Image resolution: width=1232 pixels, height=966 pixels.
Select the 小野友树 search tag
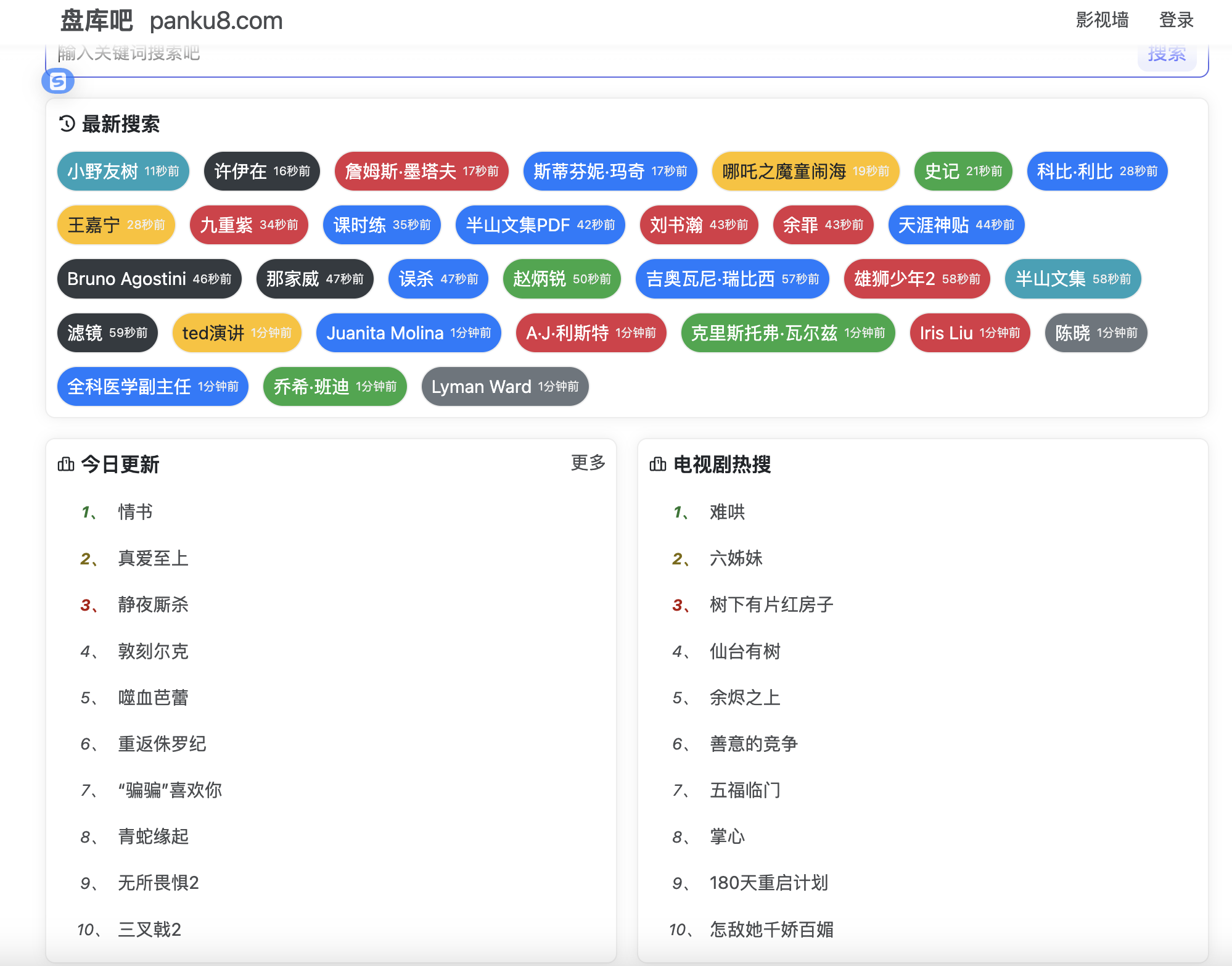pyautogui.click(x=123, y=171)
